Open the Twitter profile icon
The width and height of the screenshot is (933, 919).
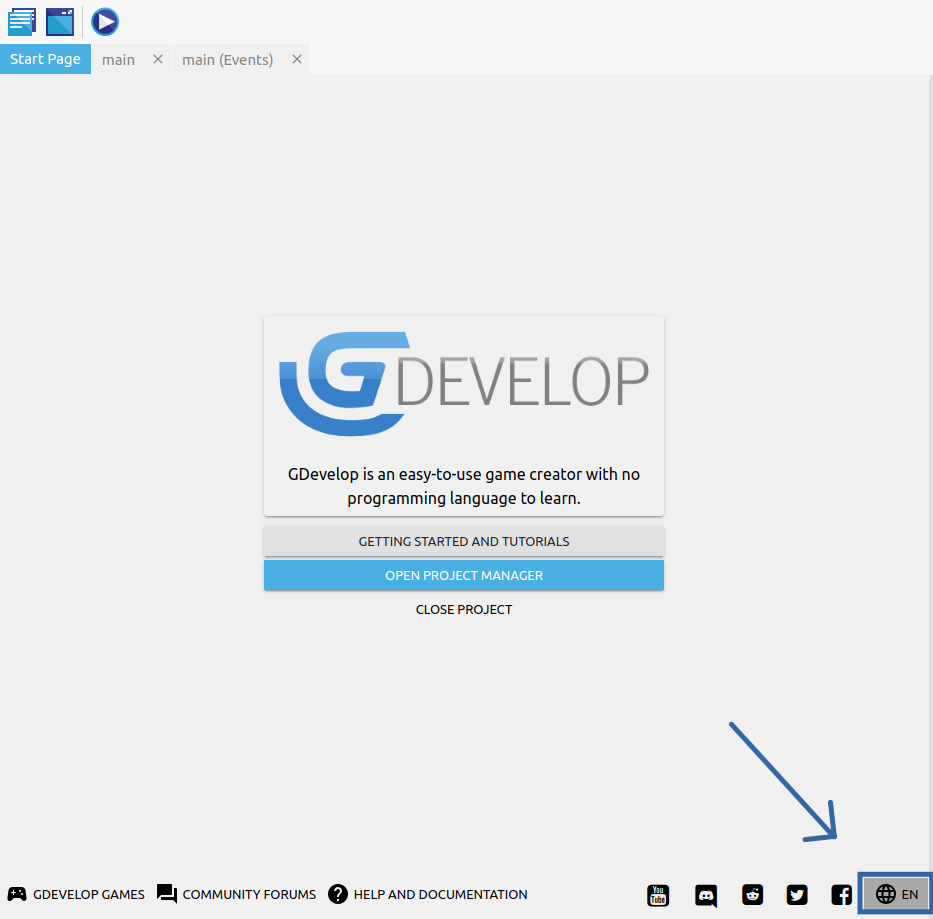[x=797, y=895]
